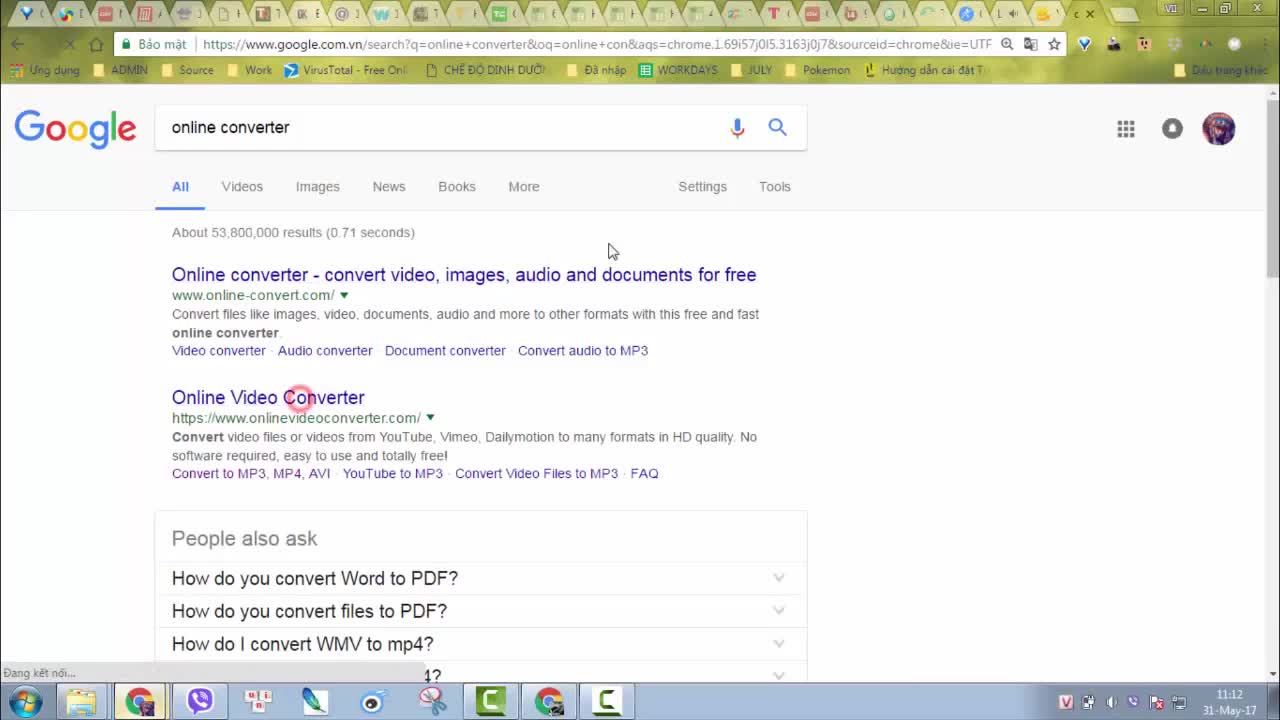
Task: Open 'Online converter - convert video, images' result
Action: pos(464,275)
